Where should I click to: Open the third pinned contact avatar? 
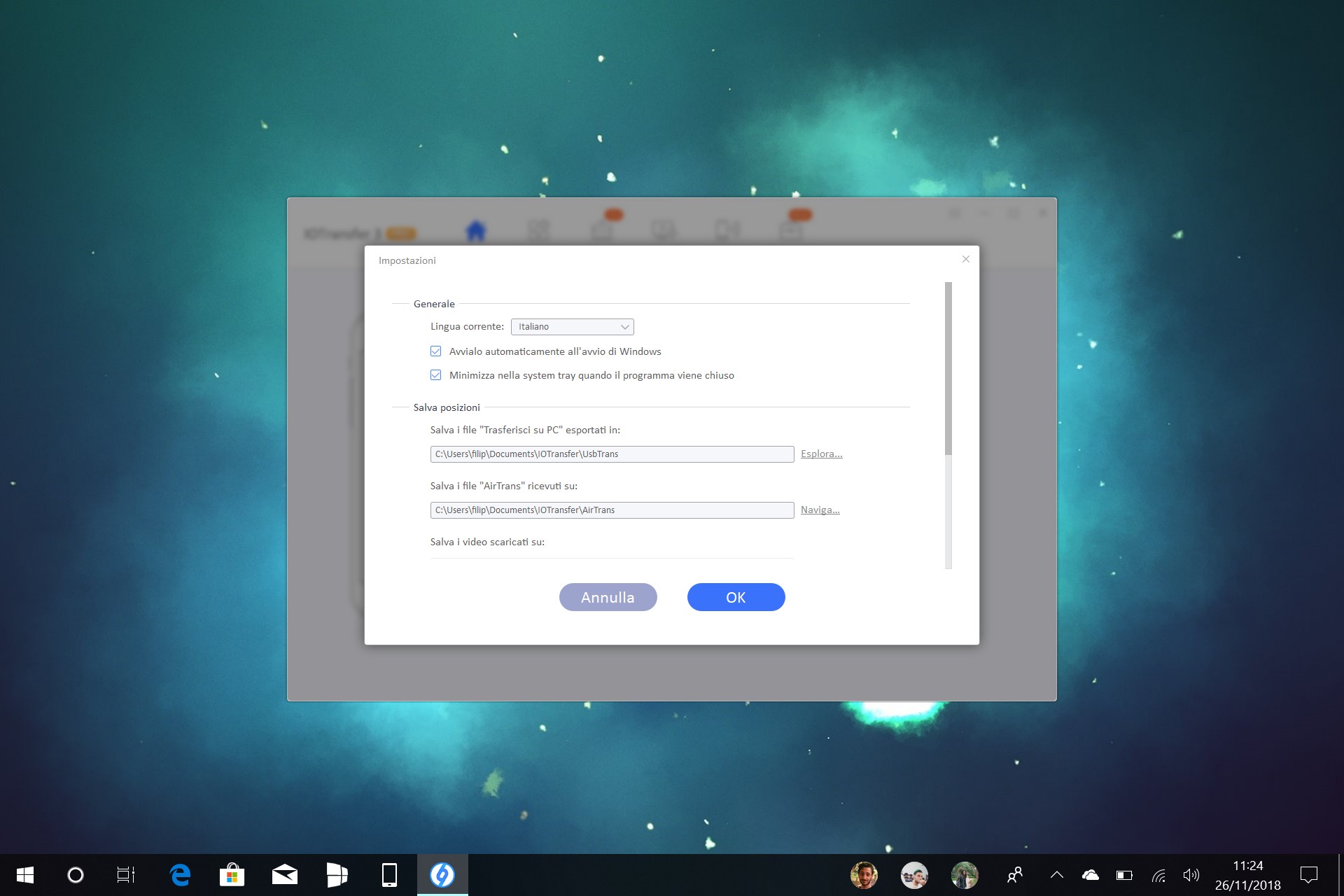point(965,875)
